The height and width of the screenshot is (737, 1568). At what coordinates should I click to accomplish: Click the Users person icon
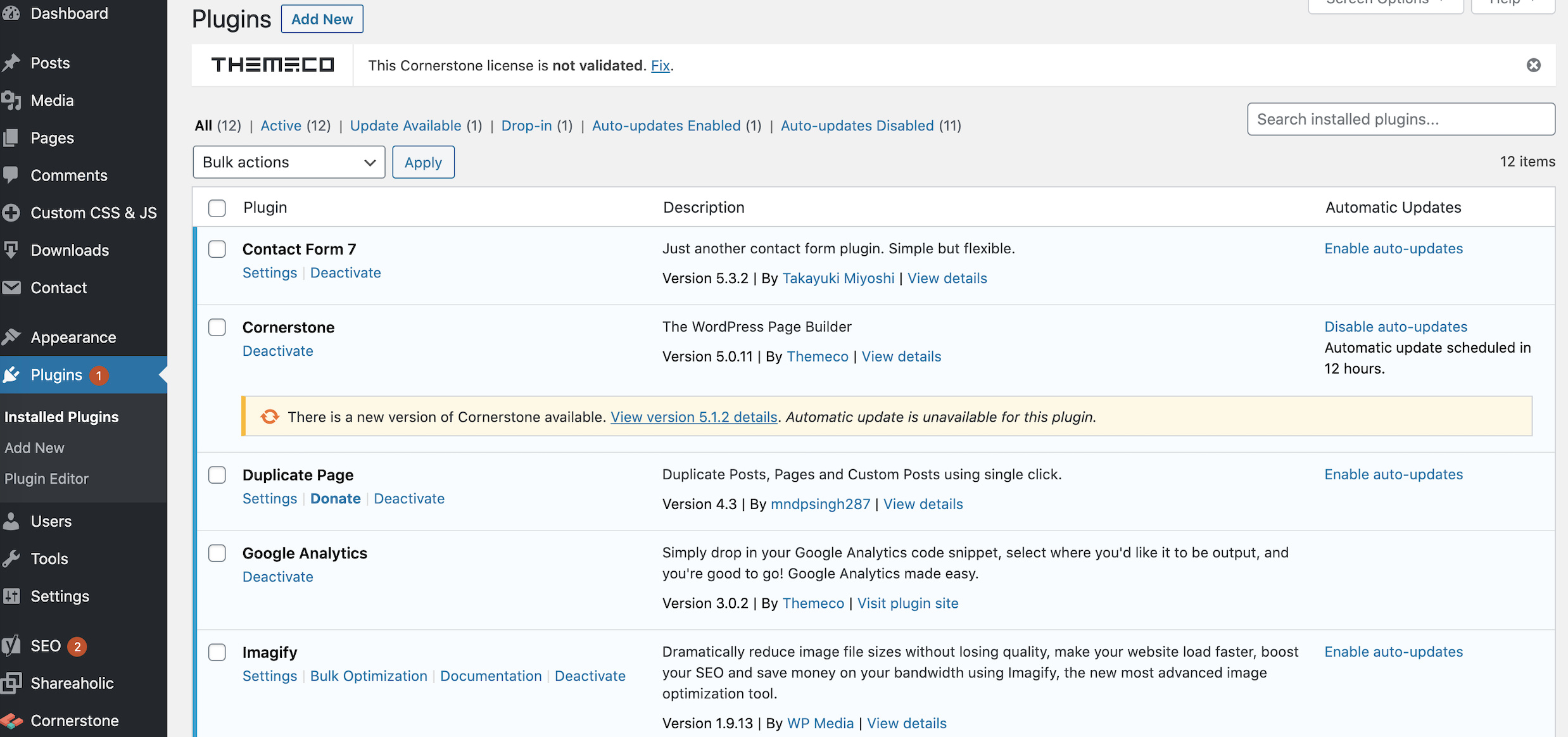click(11, 521)
